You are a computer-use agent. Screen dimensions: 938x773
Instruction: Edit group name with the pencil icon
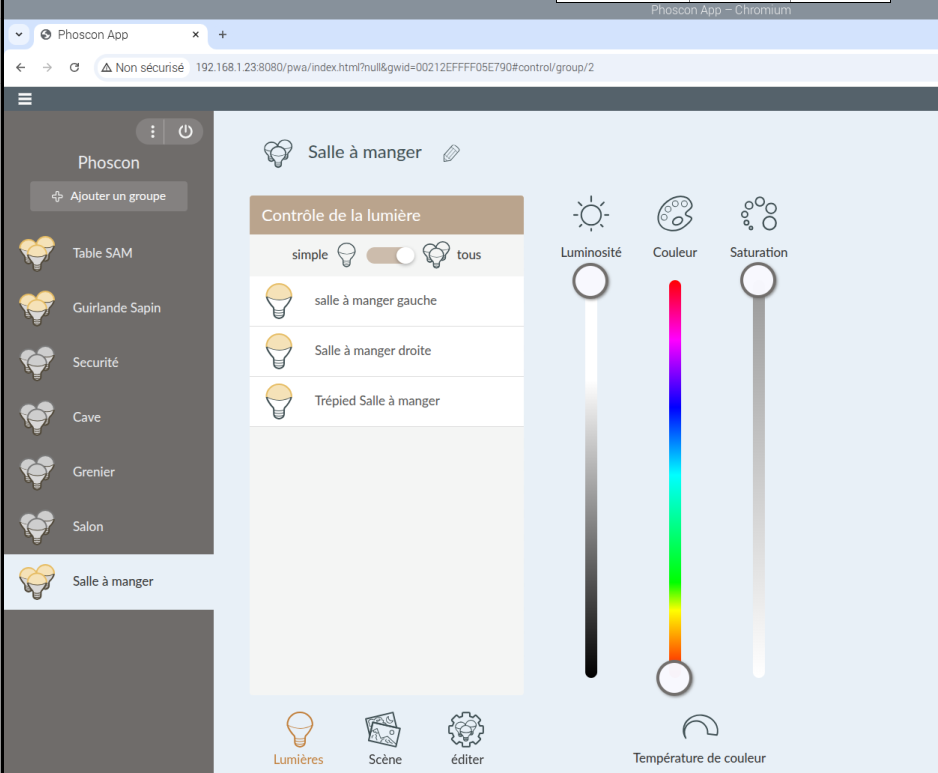click(451, 153)
